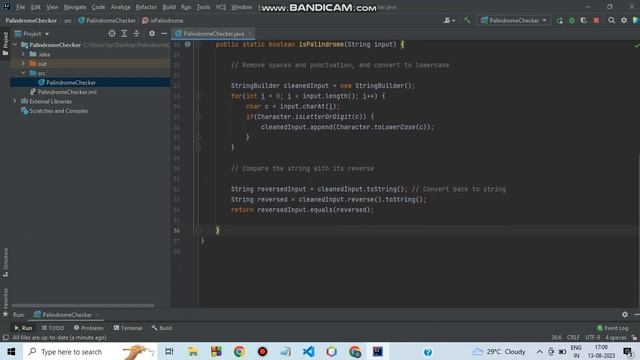
Task: Click the Run tool window button at bottom
Action: 23,328
